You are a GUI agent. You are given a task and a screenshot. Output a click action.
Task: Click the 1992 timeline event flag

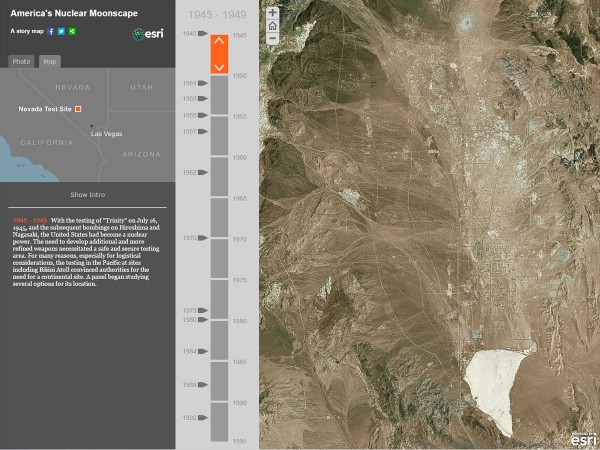tap(202, 417)
